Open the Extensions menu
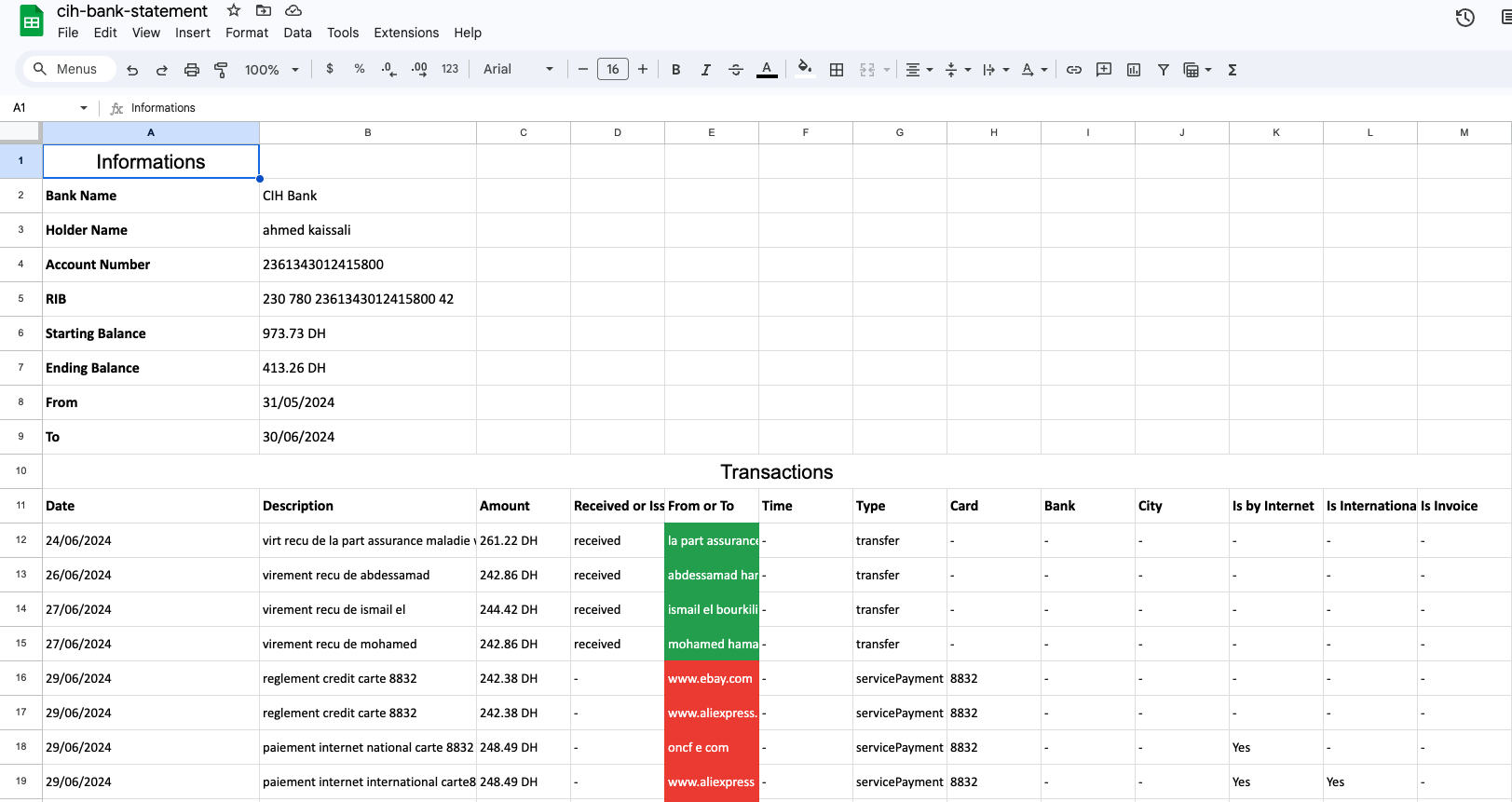Viewport: 1512px width, 802px height. [x=406, y=33]
